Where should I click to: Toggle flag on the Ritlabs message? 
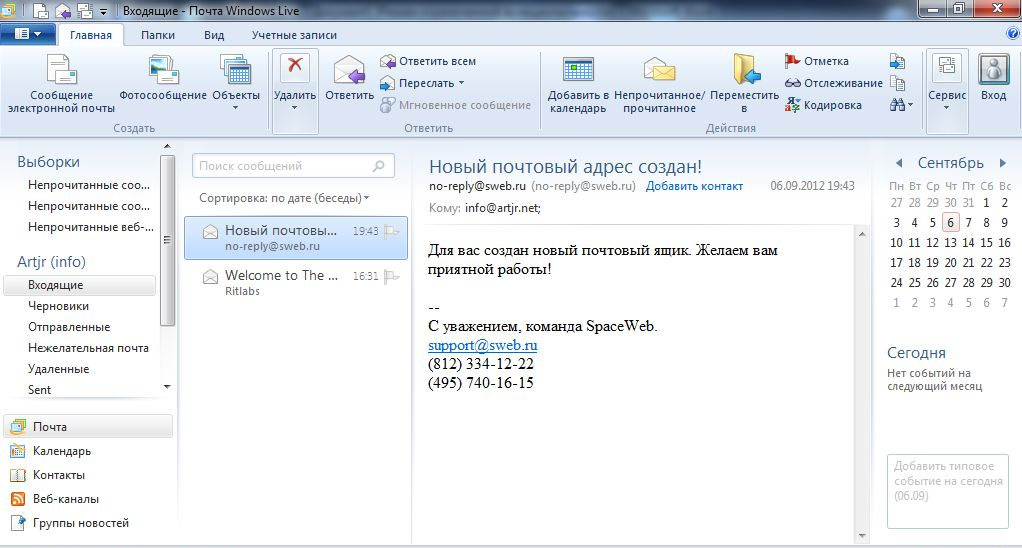[x=391, y=276]
